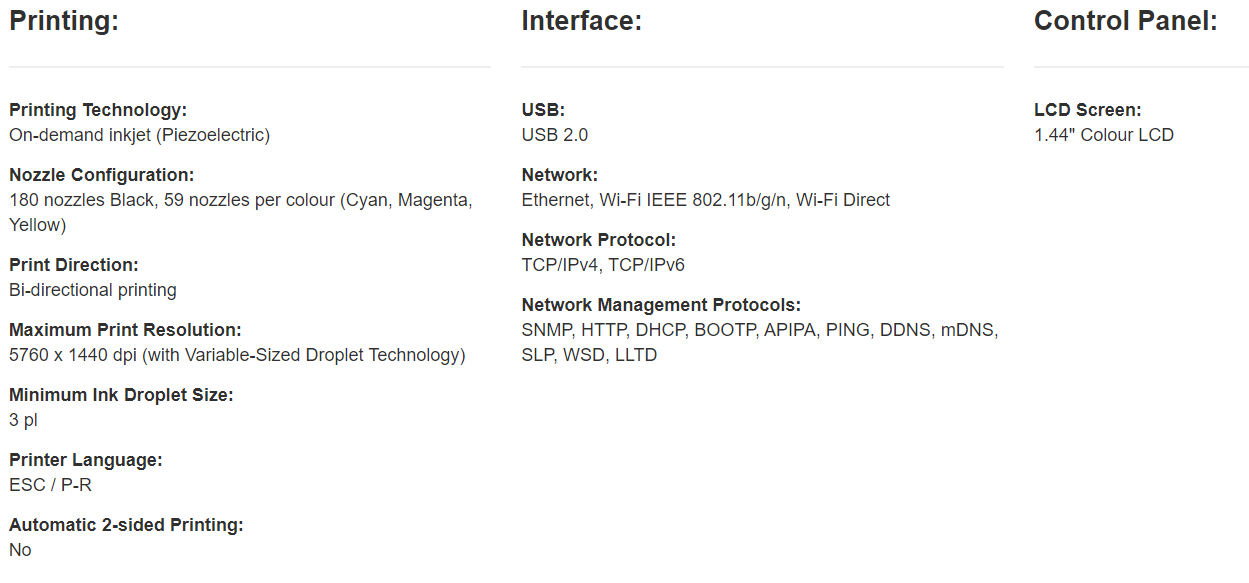Select the Printing Technology label
1249x583 pixels.
point(98,110)
